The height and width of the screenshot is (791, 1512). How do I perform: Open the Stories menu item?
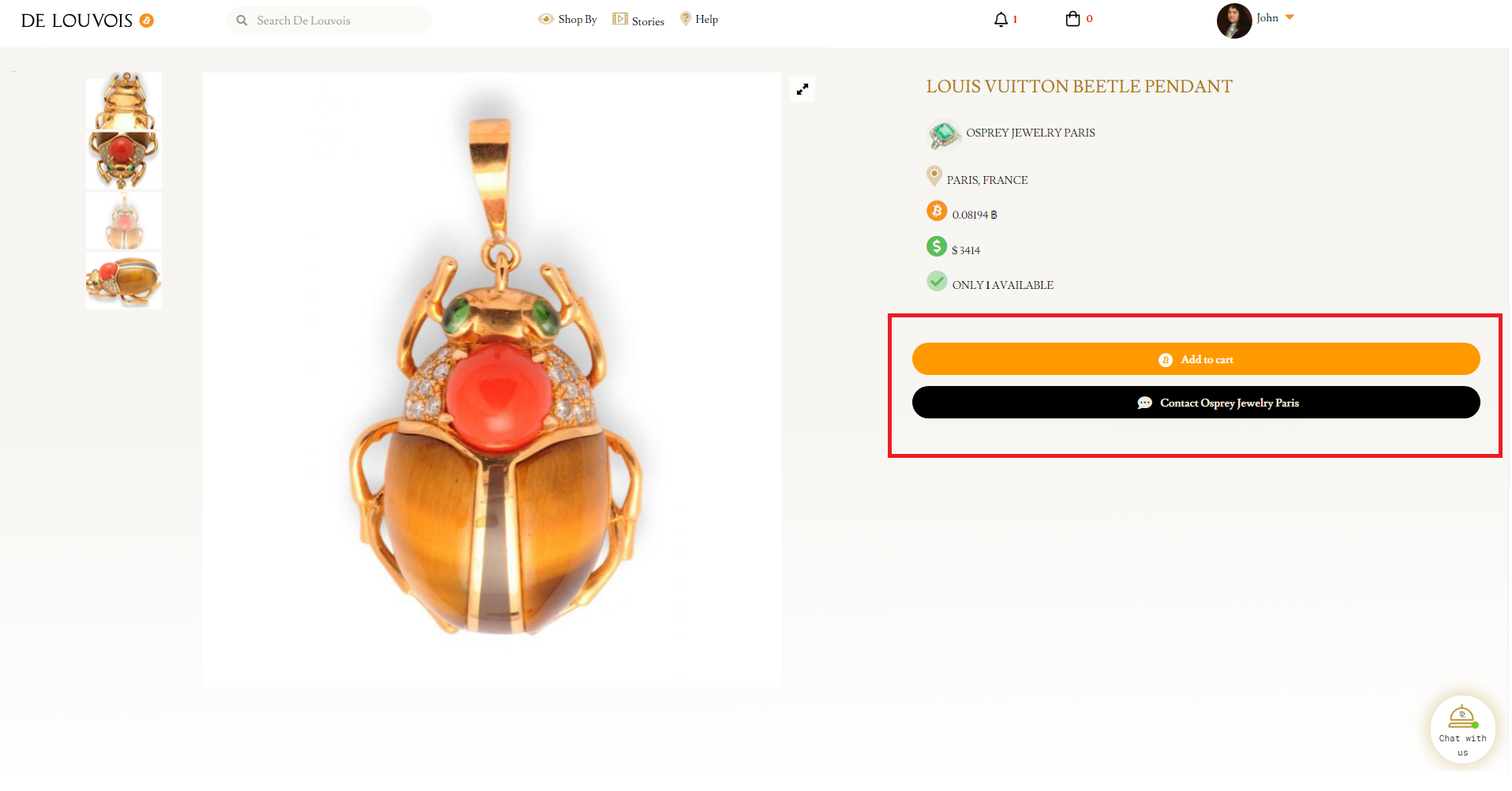639,21
